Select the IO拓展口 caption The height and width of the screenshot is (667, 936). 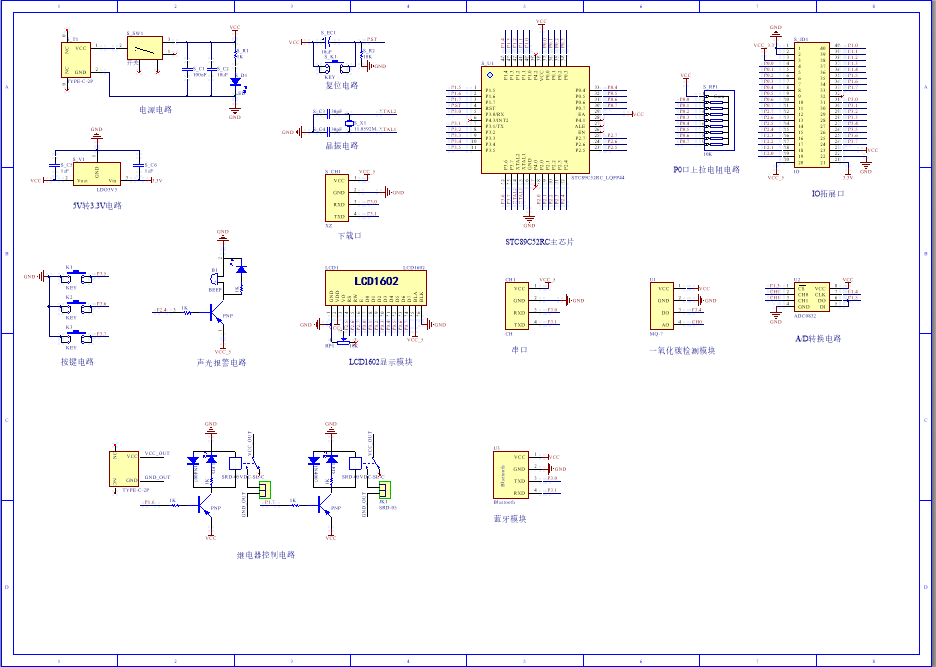tap(828, 194)
